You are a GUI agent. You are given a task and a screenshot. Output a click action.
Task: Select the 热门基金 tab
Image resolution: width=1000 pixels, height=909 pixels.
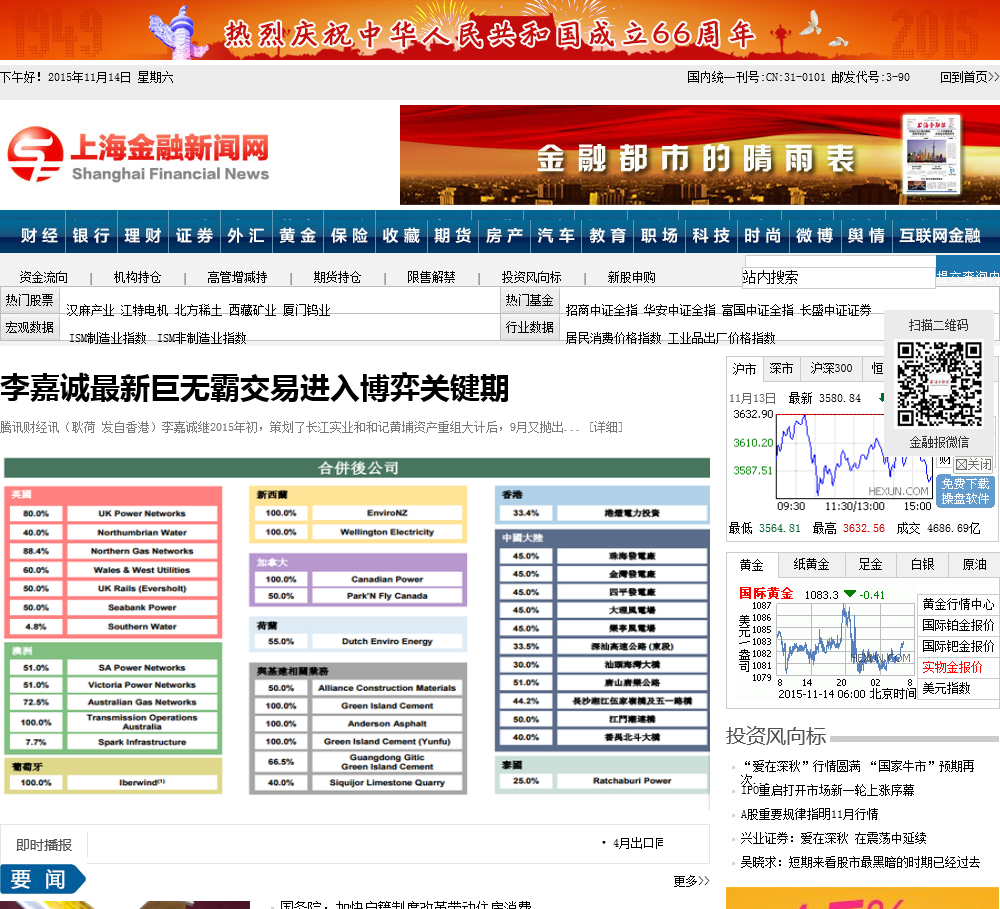click(529, 300)
